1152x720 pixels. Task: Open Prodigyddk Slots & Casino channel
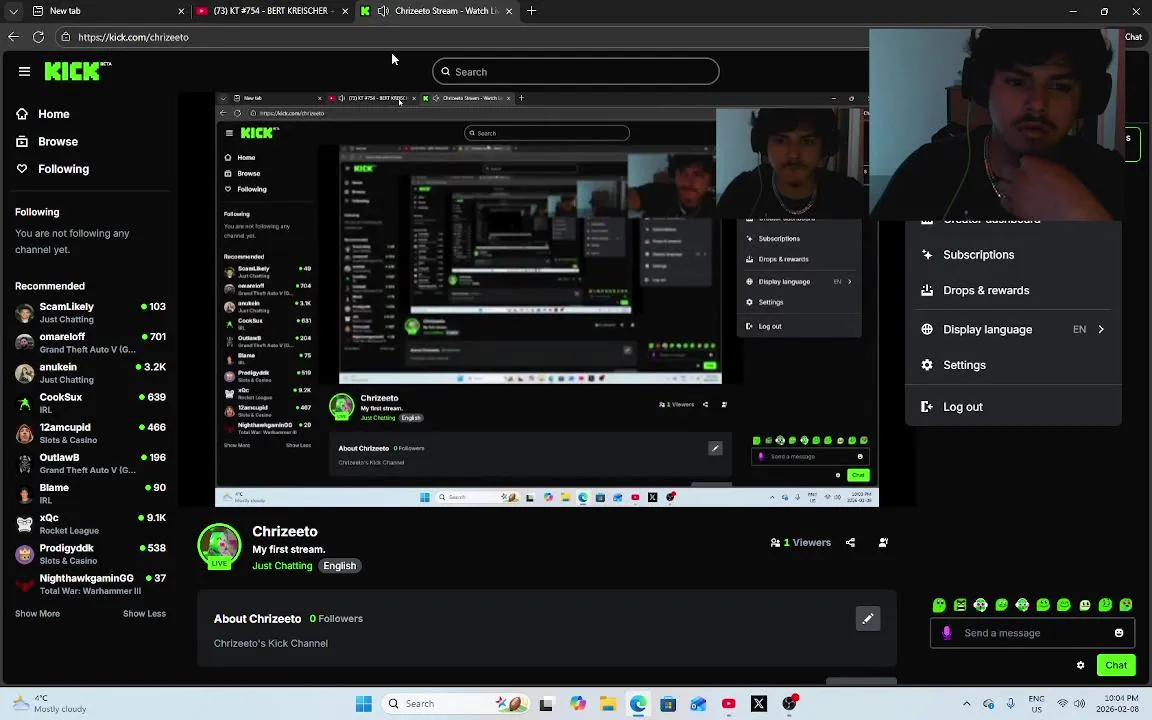[x=90, y=553]
